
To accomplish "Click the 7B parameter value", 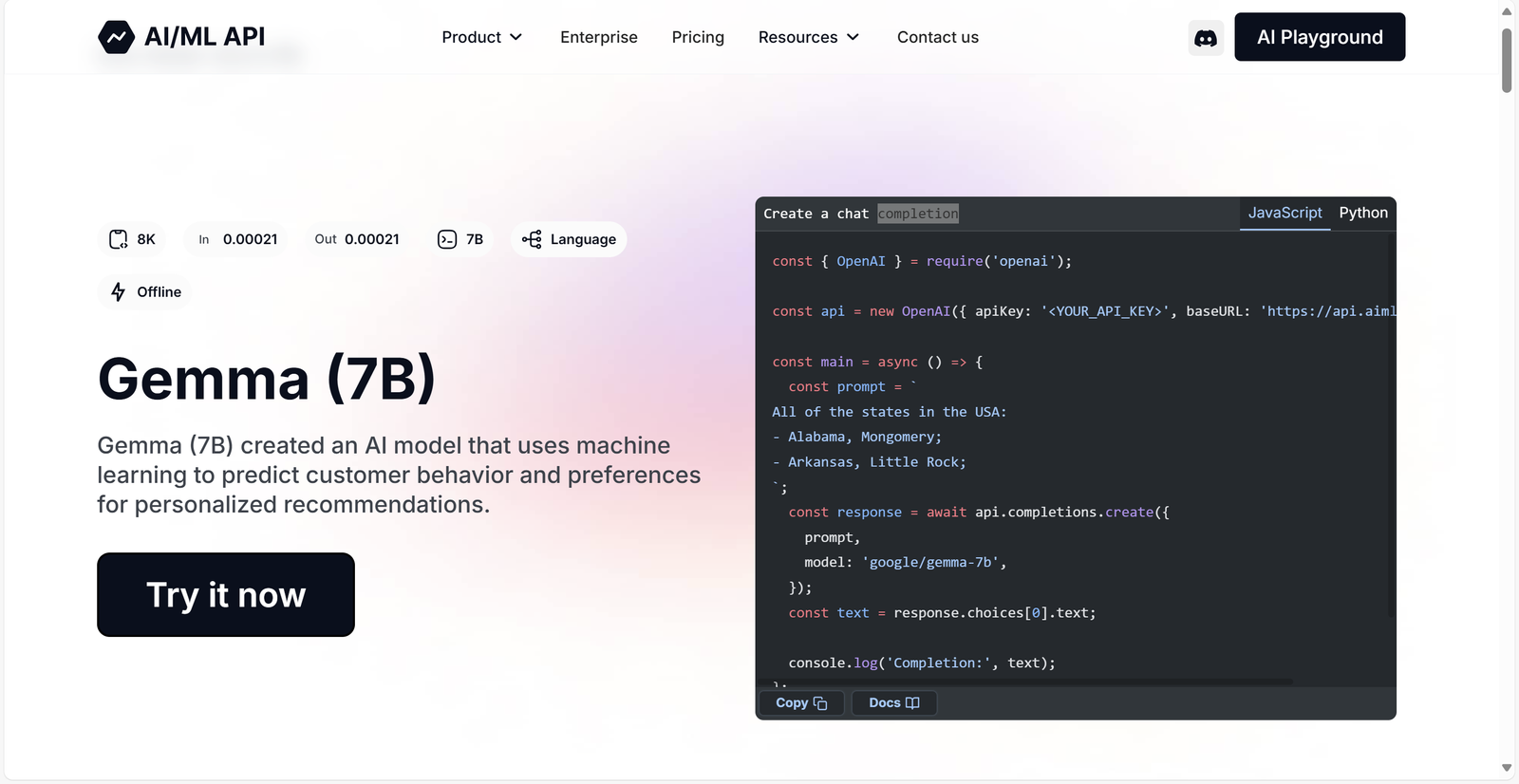I will pos(475,239).
